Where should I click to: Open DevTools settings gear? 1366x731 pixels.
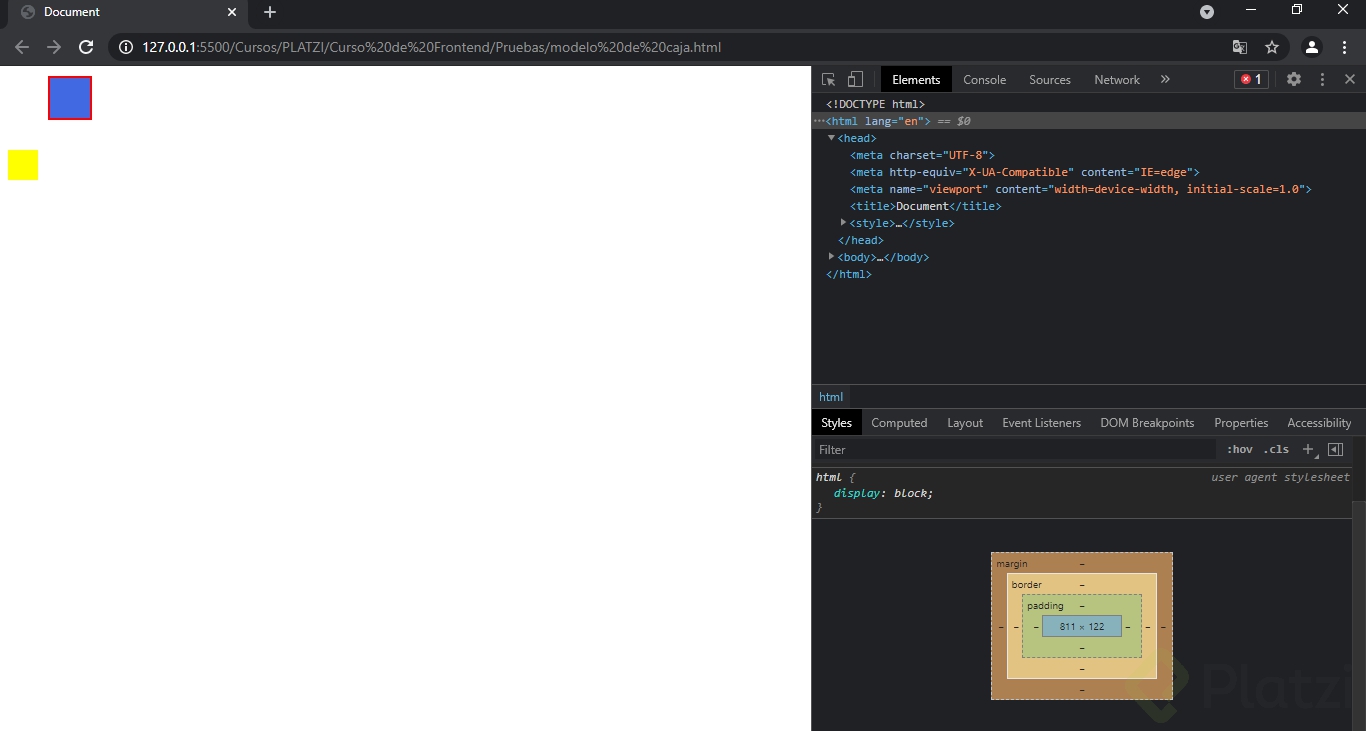click(1294, 79)
